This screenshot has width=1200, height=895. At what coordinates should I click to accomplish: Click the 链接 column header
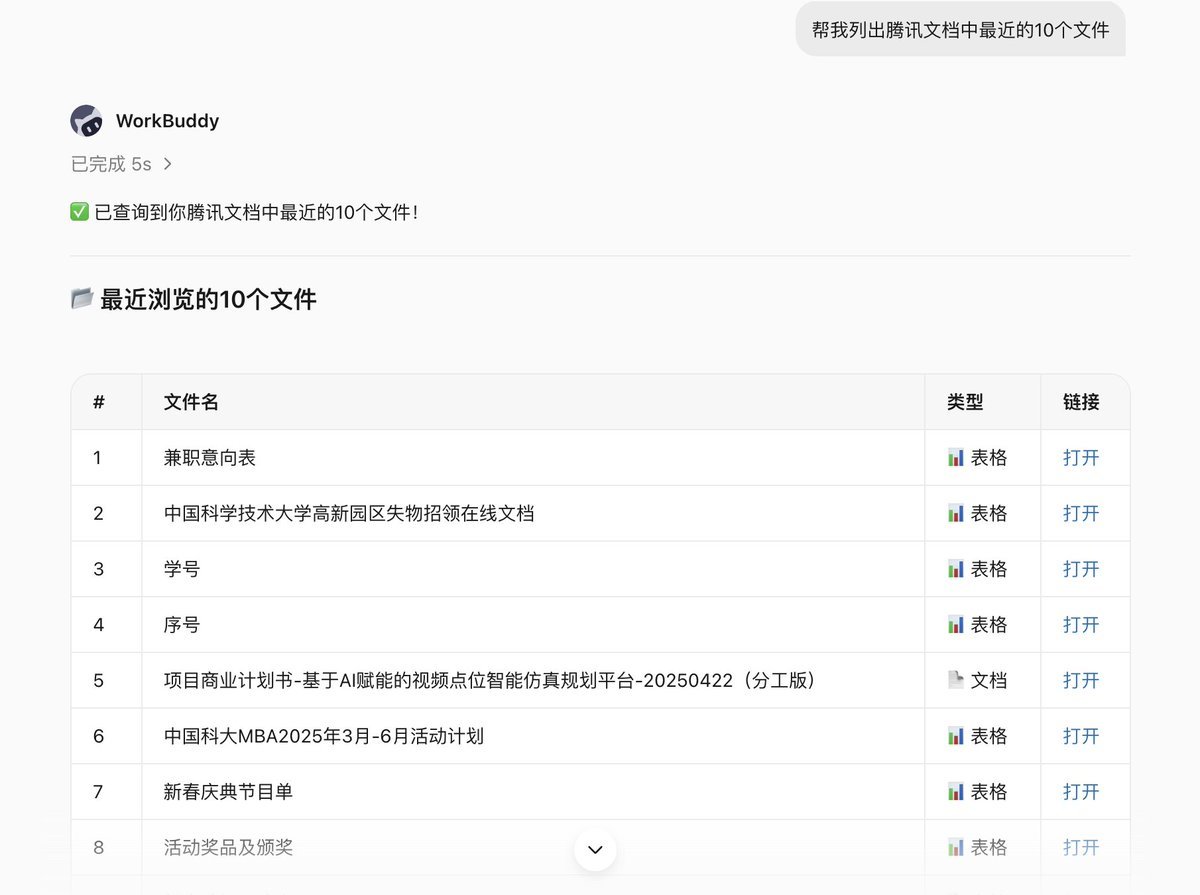(1081, 402)
